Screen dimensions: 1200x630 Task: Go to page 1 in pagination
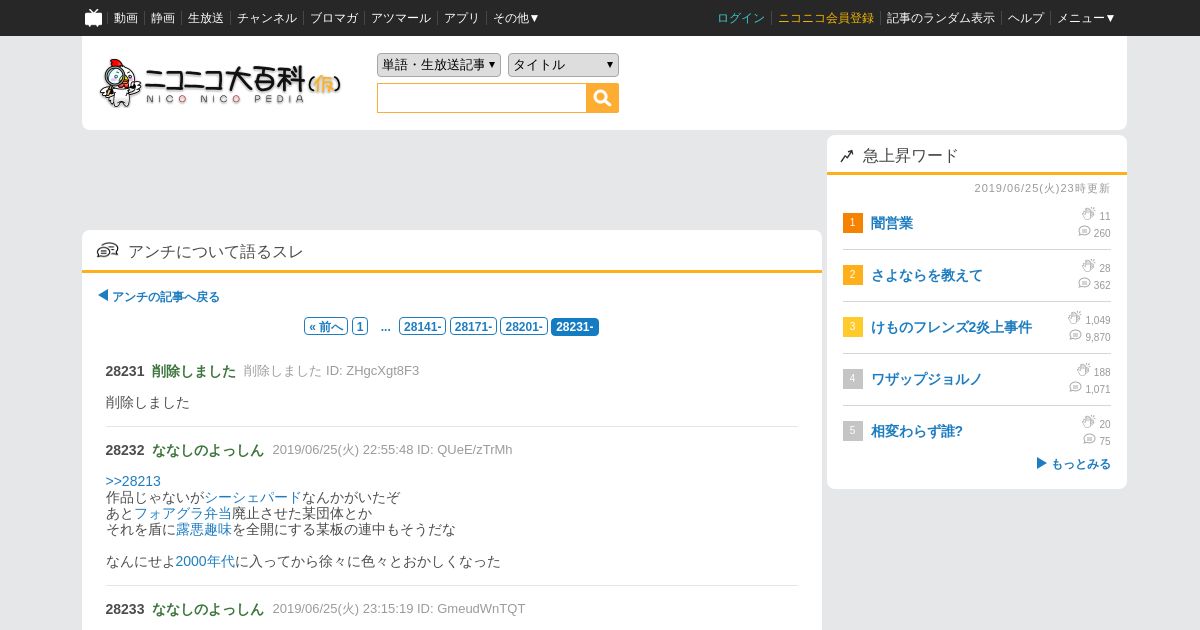point(360,327)
